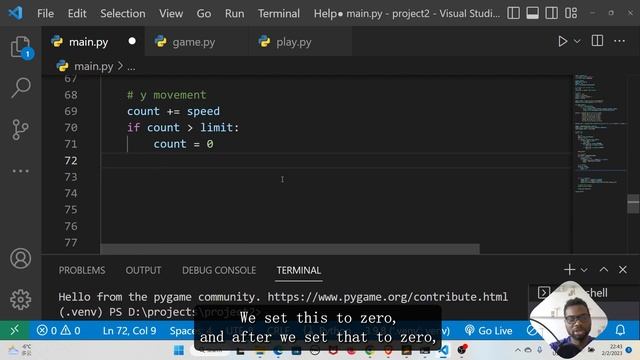The width and height of the screenshot is (640, 360).
Task: Click the Python icon in the breadcrumb
Action: (x=62, y=66)
